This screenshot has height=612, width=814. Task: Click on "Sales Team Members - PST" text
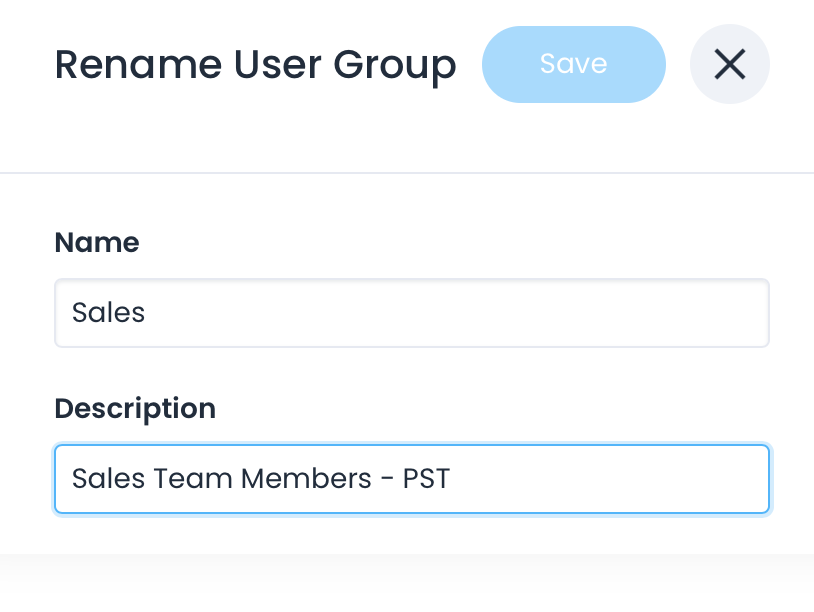point(261,479)
